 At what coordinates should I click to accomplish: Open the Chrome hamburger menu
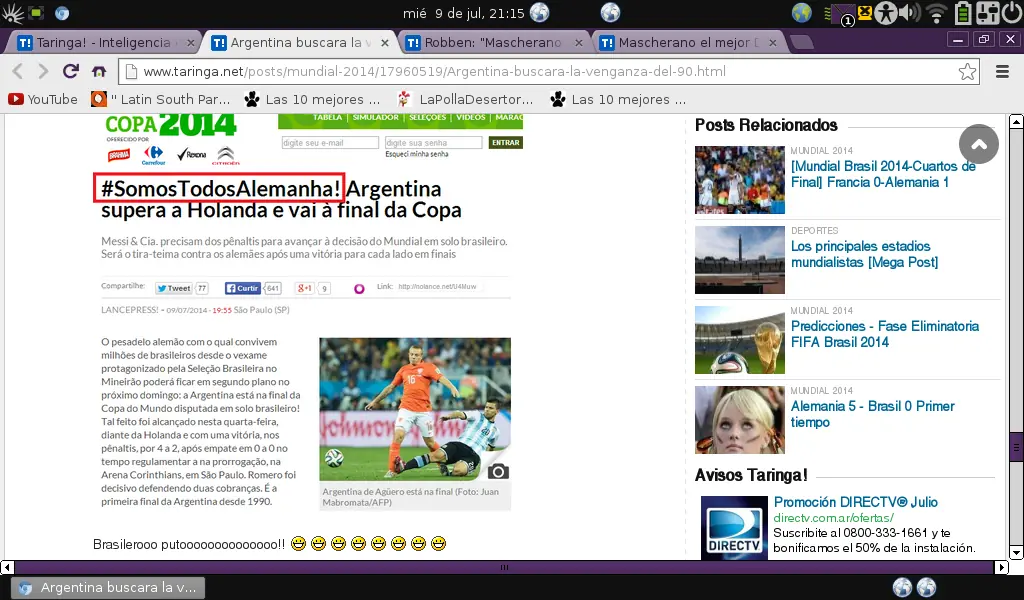click(x=1002, y=71)
